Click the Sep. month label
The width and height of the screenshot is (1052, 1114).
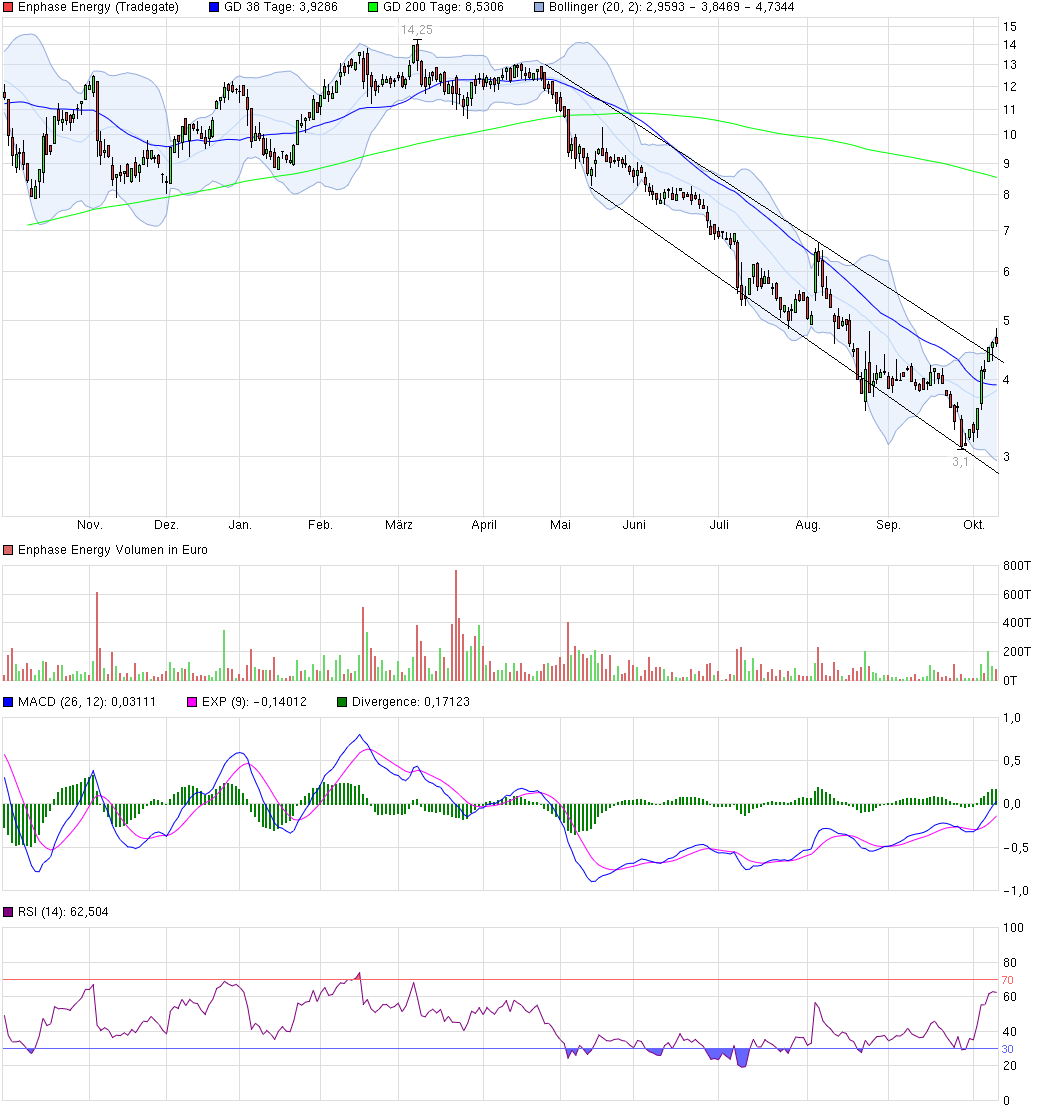[888, 525]
